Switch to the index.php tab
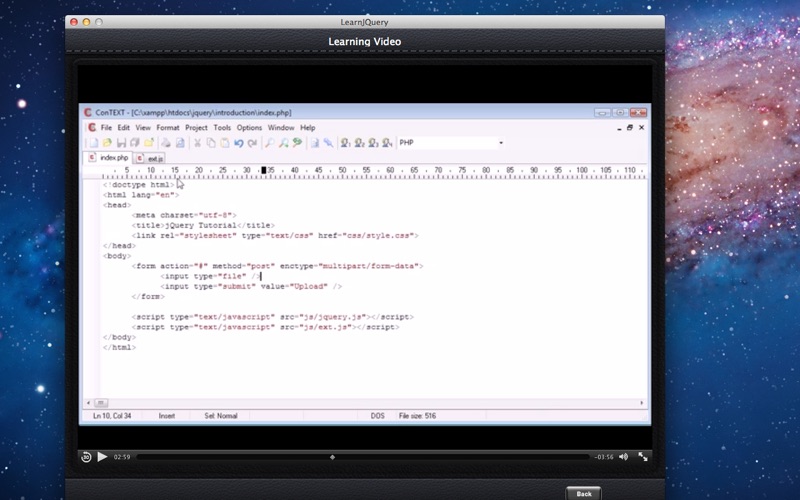The width and height of the screenshot is (800, 500). click(x=108, y=158)
